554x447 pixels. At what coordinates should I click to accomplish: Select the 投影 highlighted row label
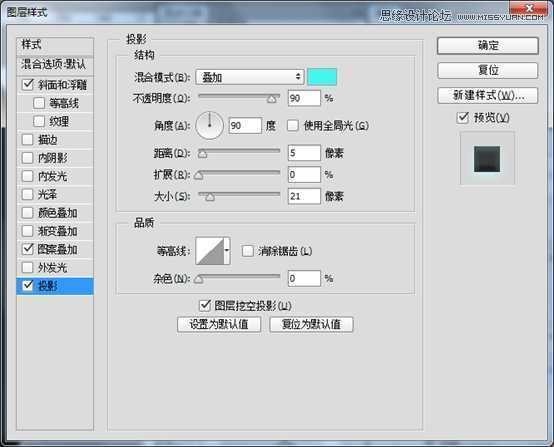coord(47,286)
